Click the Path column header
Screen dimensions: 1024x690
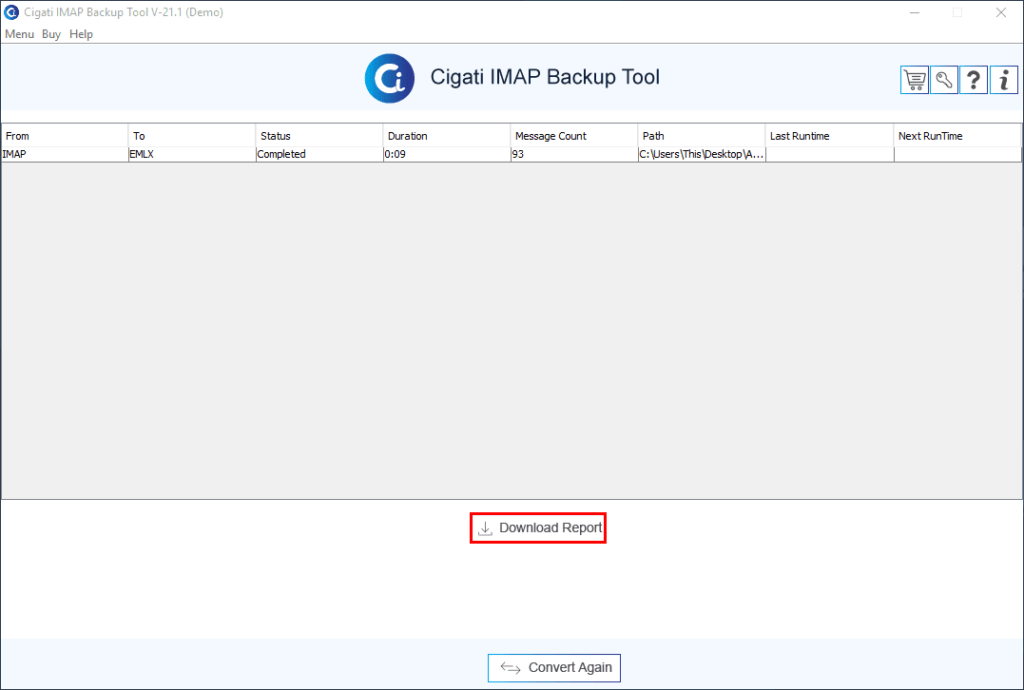[701, 136]
